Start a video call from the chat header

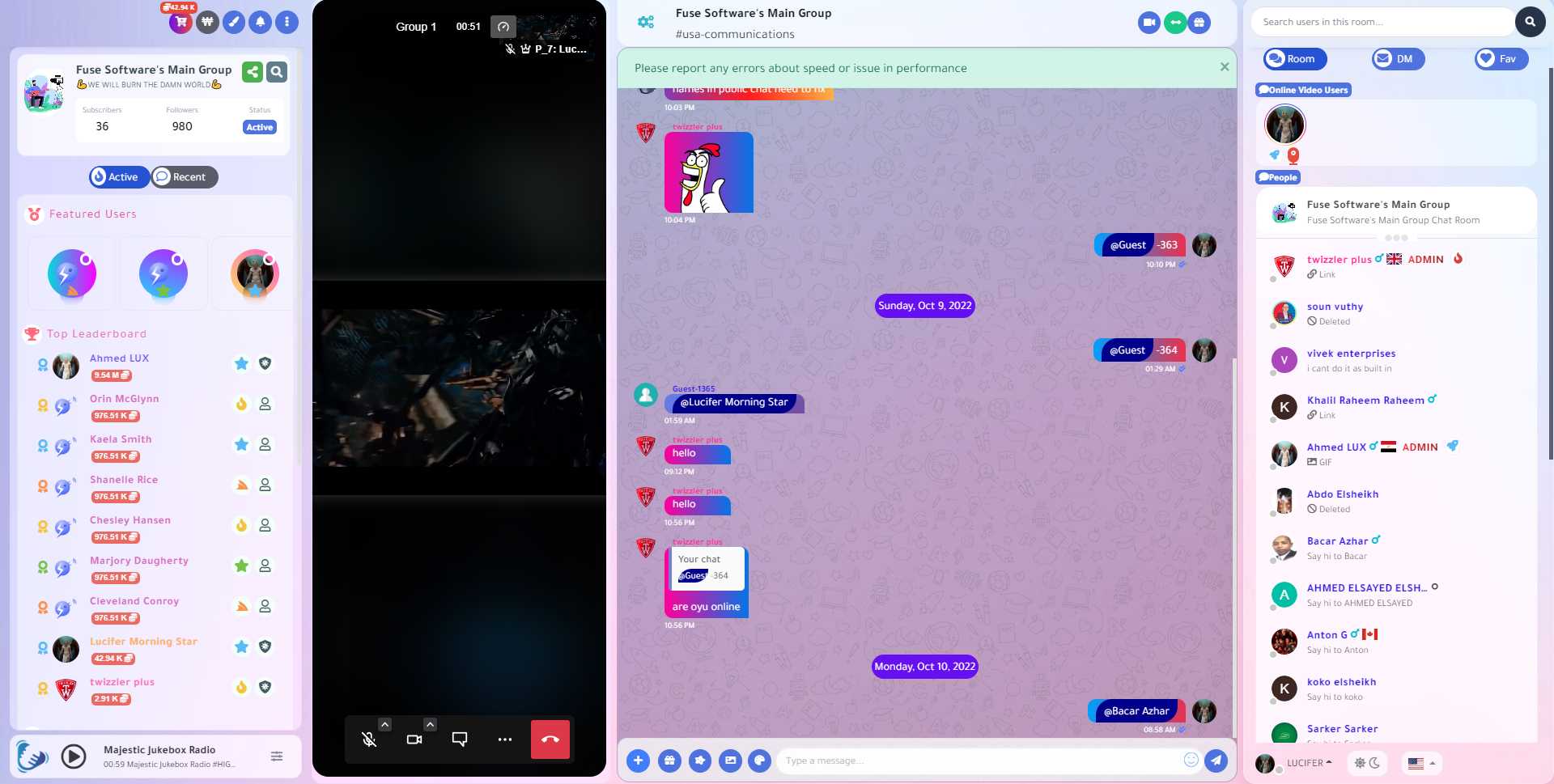[x=1149, y=22]
